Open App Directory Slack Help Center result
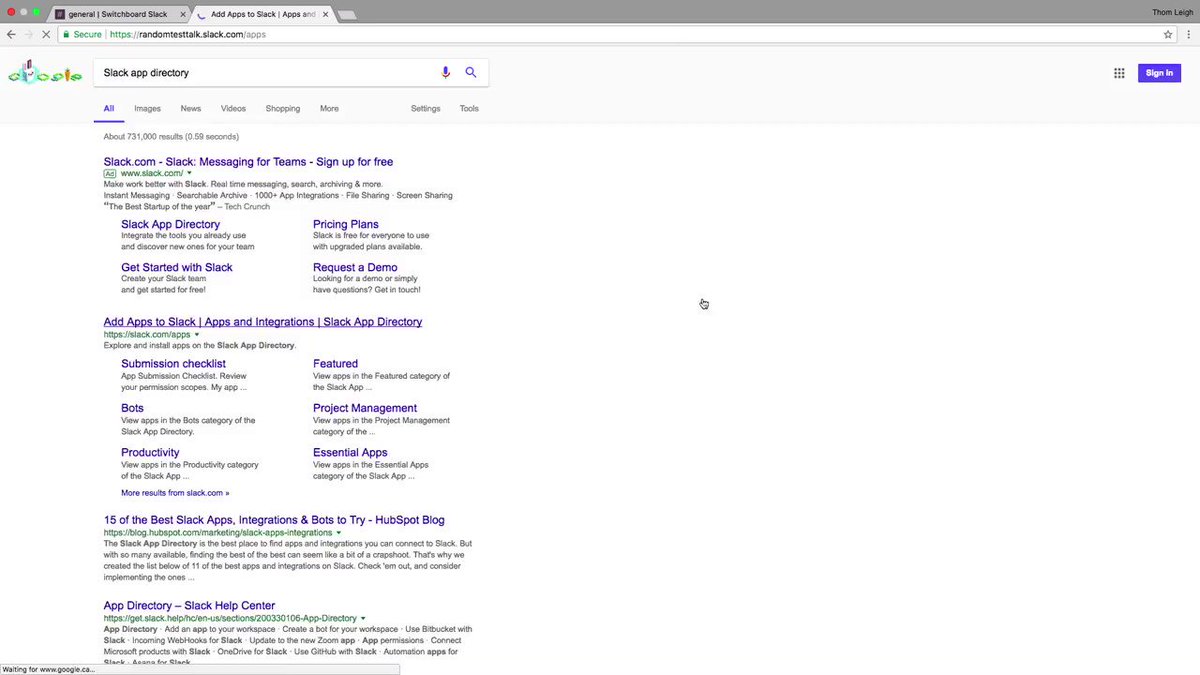 (189, 606)
